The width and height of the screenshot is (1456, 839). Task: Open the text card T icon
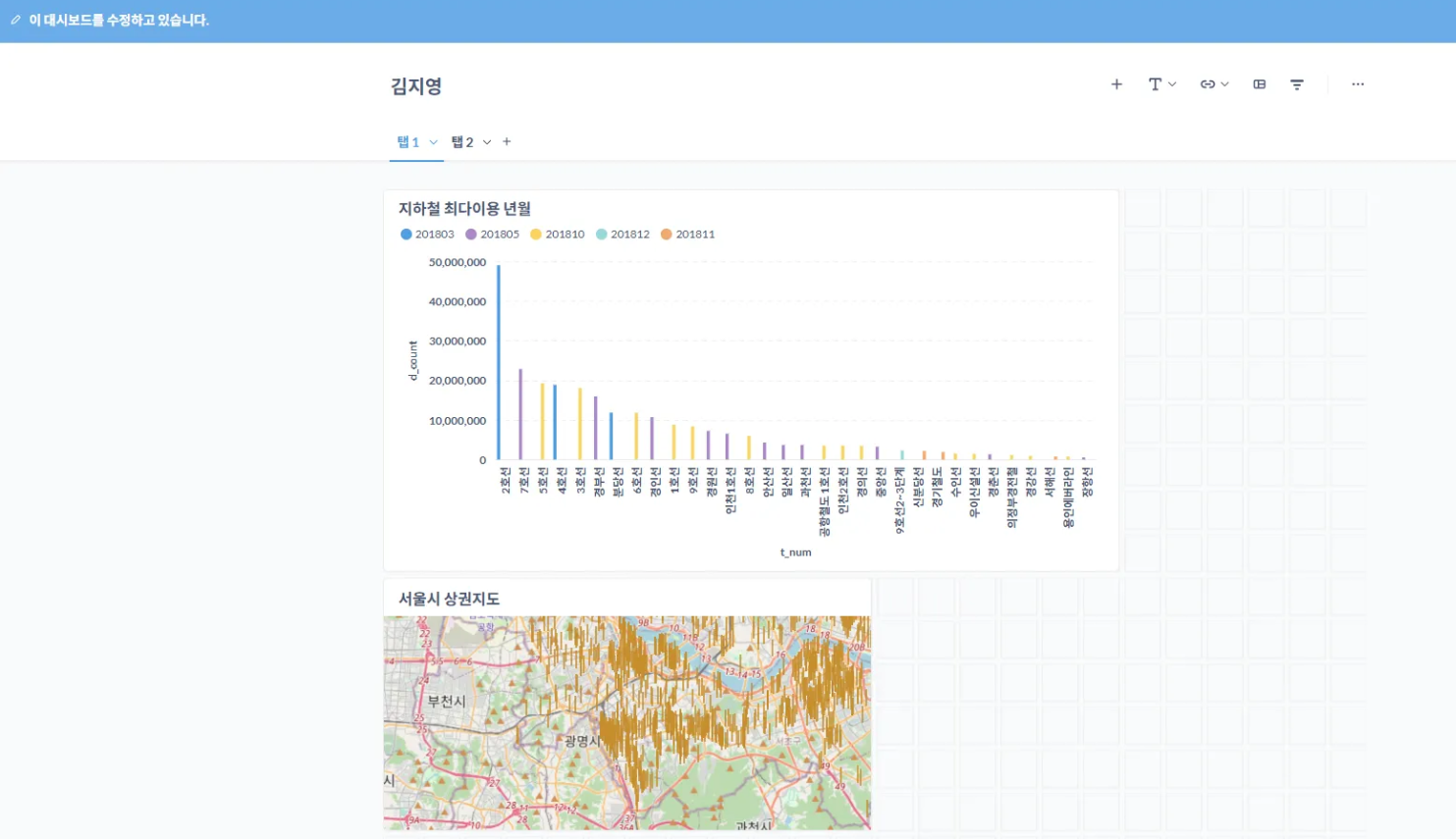pyautogui.click(x=1155, y=84)
